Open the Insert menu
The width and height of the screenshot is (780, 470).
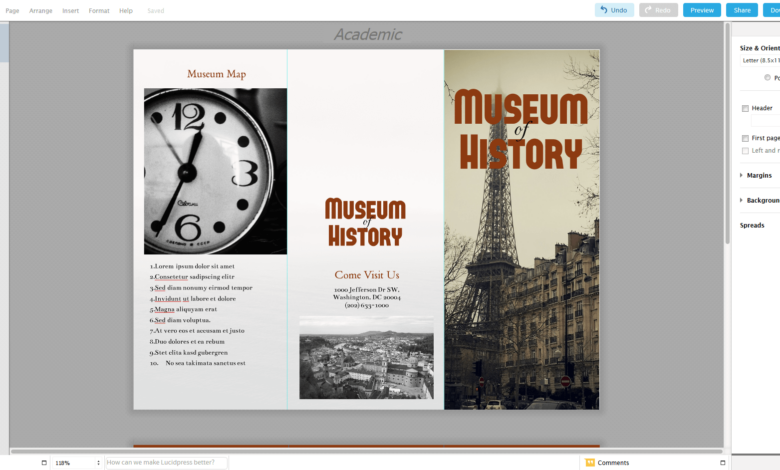pos(71,10)
